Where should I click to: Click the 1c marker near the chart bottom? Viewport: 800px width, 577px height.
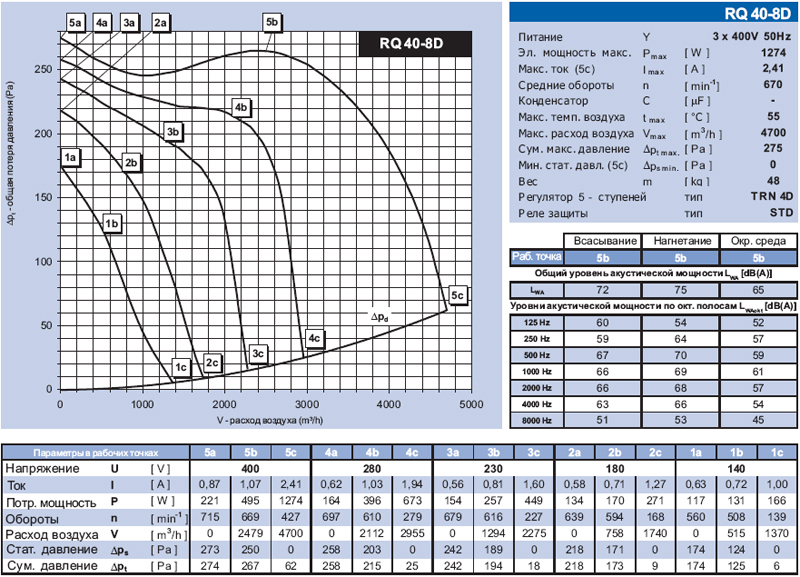[x=181, y=368]
